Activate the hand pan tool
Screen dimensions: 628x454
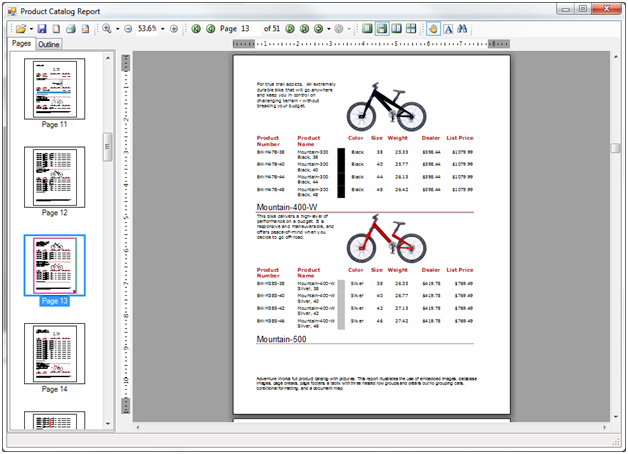tap(433, 29)
